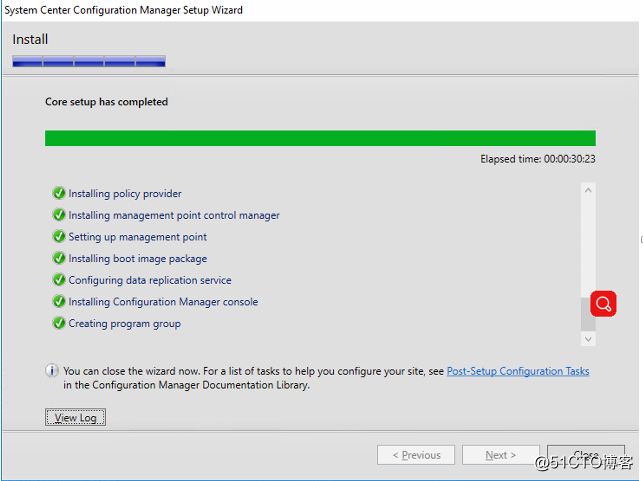The width and height of the screenshot is (643, 481).
Task: Click the scroll down arrow in task list
Action: pos(588,339)
